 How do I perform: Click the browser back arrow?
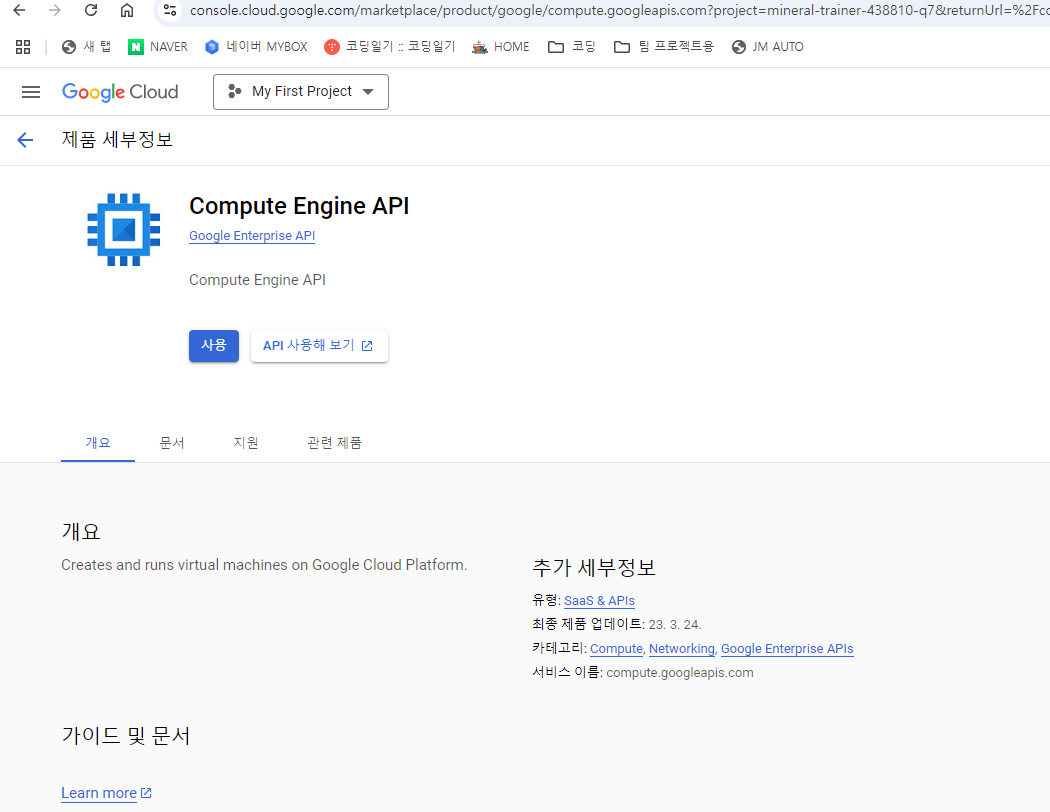pyautogui.click(x=19, y=10)
